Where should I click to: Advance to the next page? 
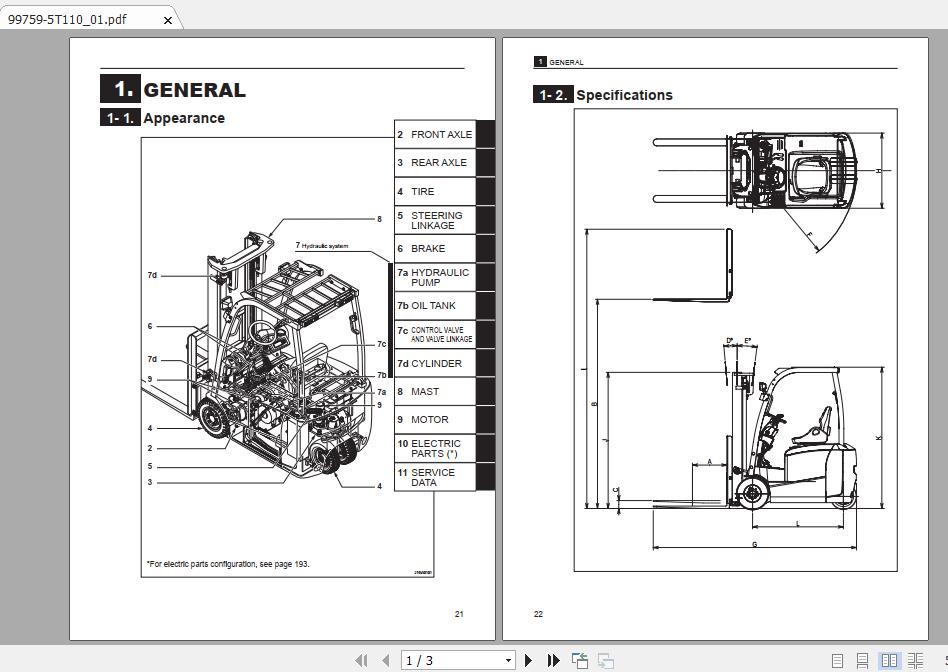pyautogui.click(x=528, y=660)
